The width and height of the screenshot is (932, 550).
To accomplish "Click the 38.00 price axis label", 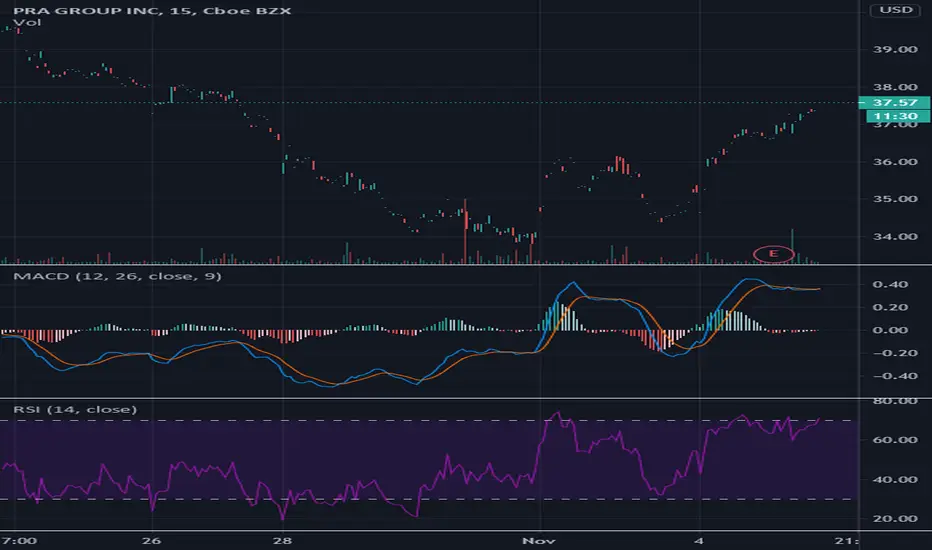I will [895, 87].
